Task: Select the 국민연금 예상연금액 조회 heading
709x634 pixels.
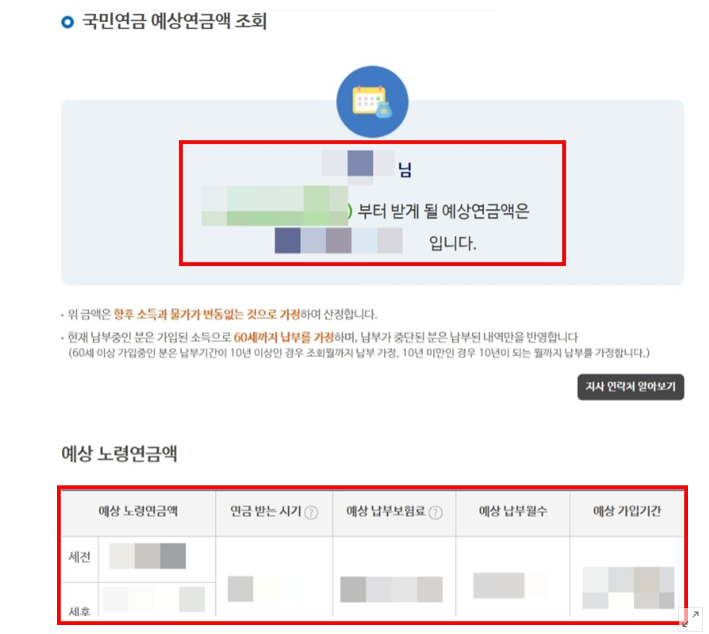Action: coord(175,22)
